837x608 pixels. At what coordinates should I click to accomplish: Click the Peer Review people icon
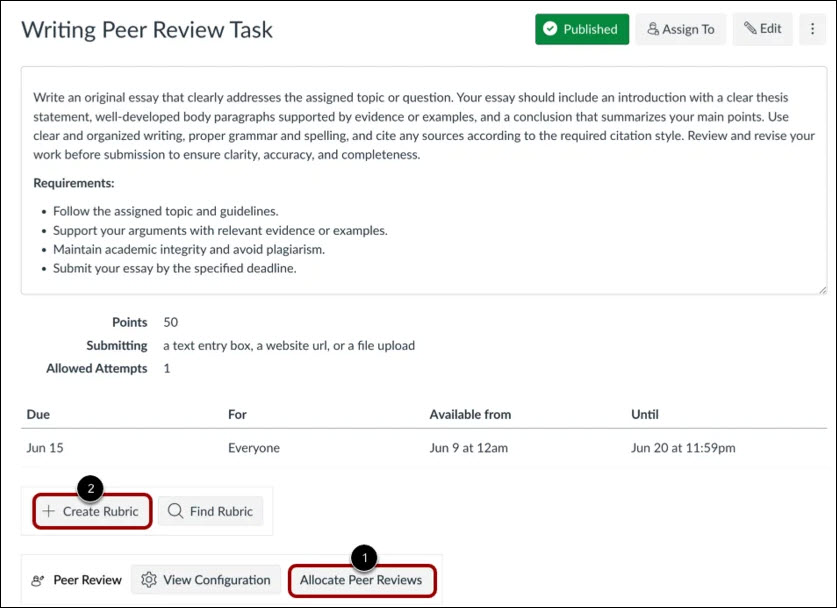tap(37, 580)
